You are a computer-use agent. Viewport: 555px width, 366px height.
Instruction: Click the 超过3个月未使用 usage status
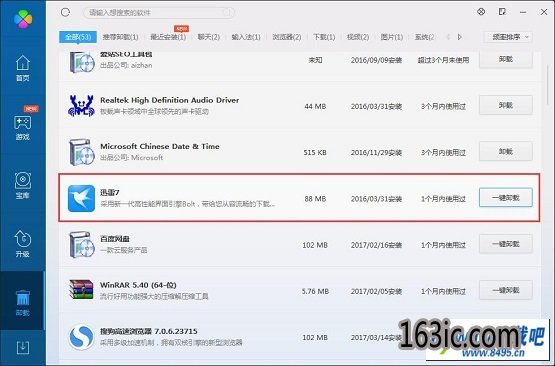pyautogui.click(x=443, y=60)
